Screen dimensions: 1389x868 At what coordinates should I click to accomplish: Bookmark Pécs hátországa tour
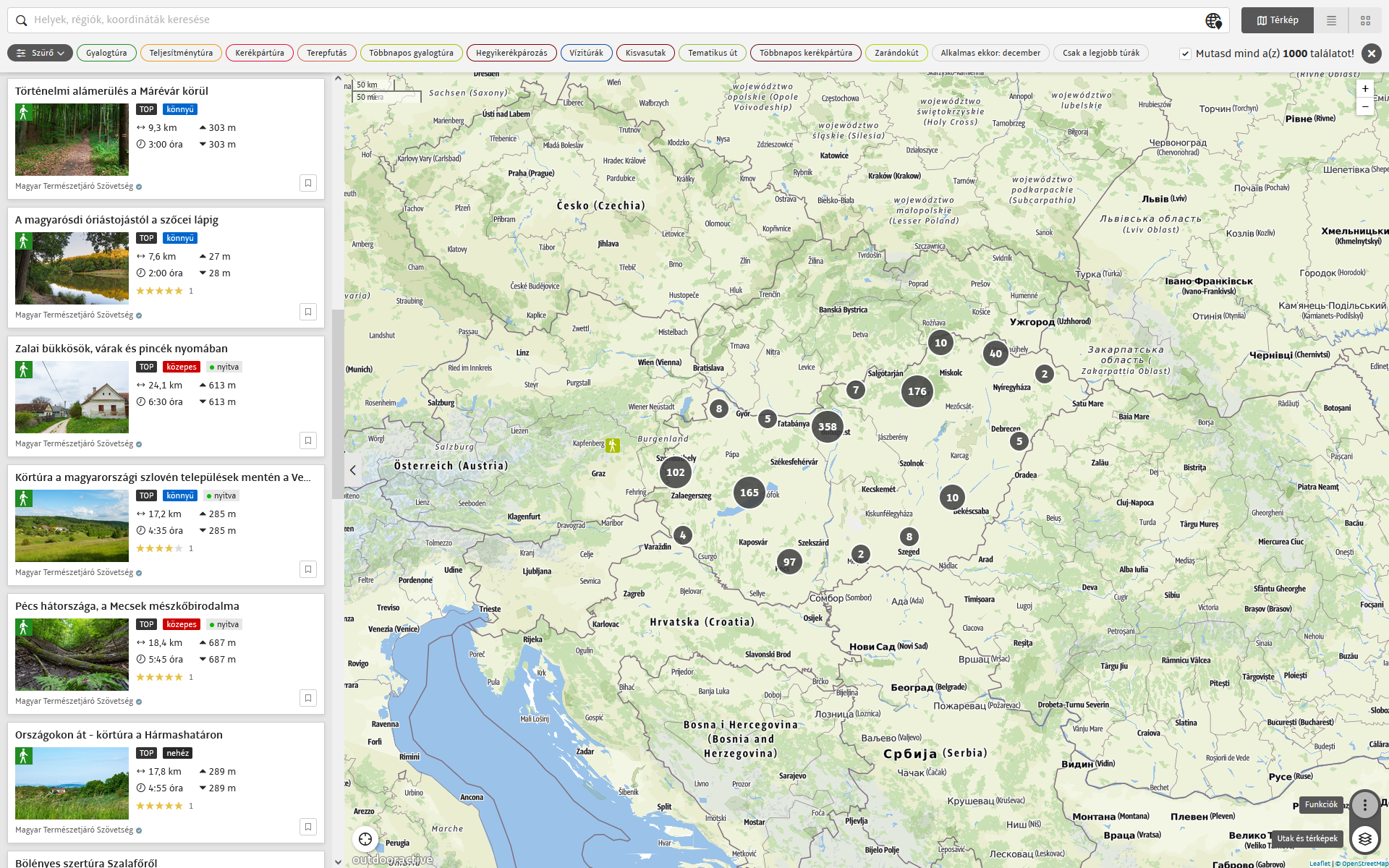pyautogui.click(x=308, y=698)
